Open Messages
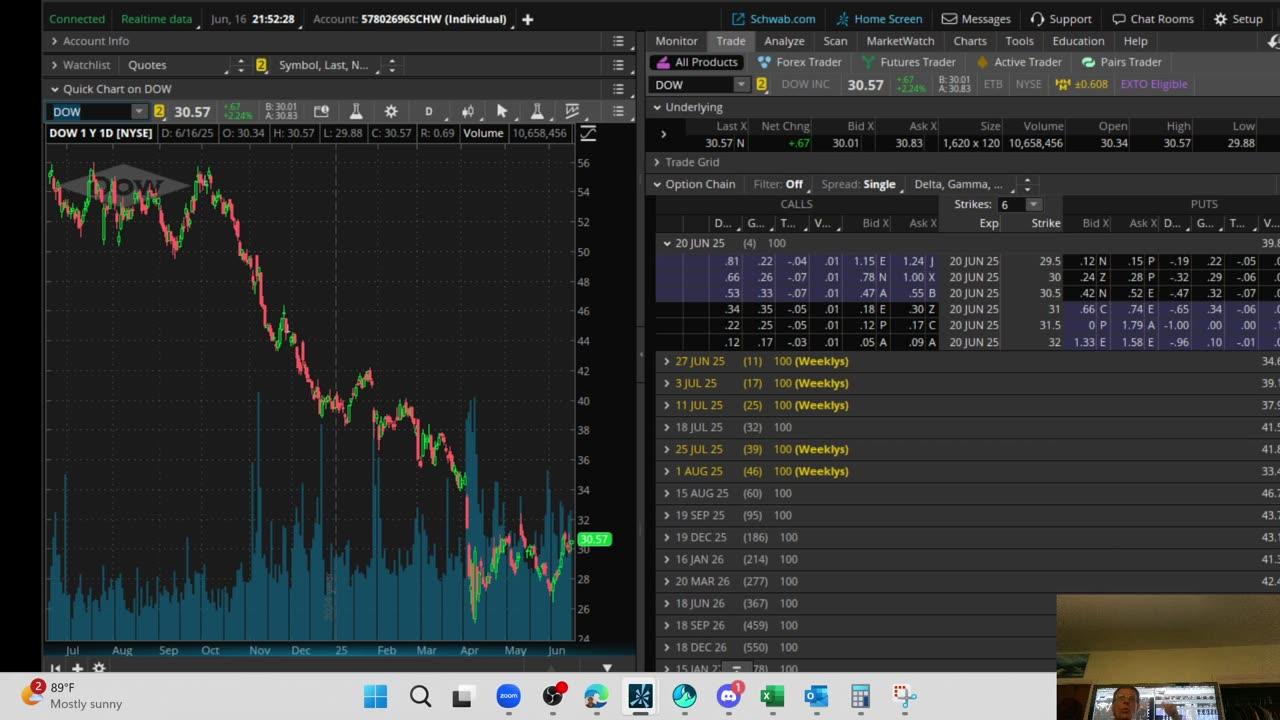This screenshot has width=1280, height=720. click(976, 19)
